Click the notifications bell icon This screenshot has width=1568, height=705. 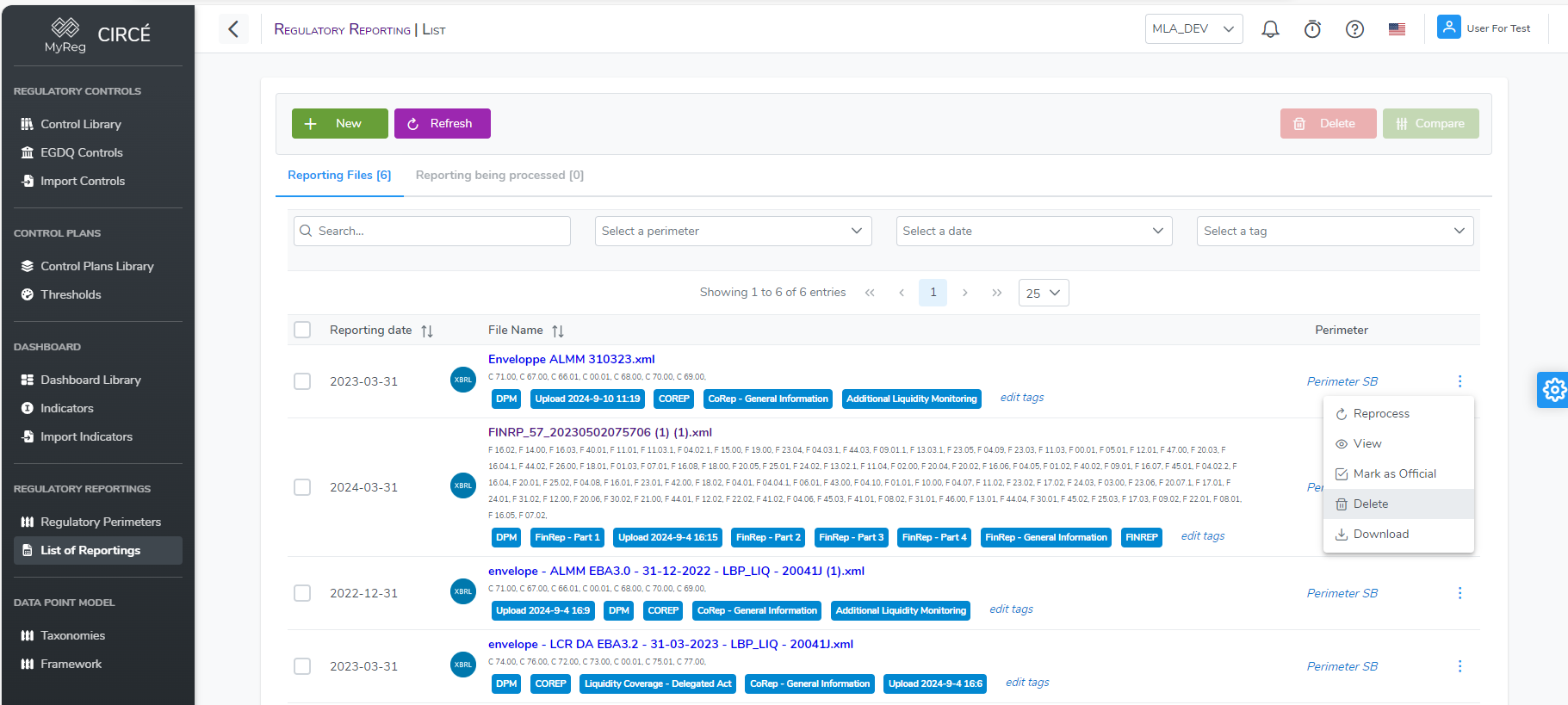1270,29
